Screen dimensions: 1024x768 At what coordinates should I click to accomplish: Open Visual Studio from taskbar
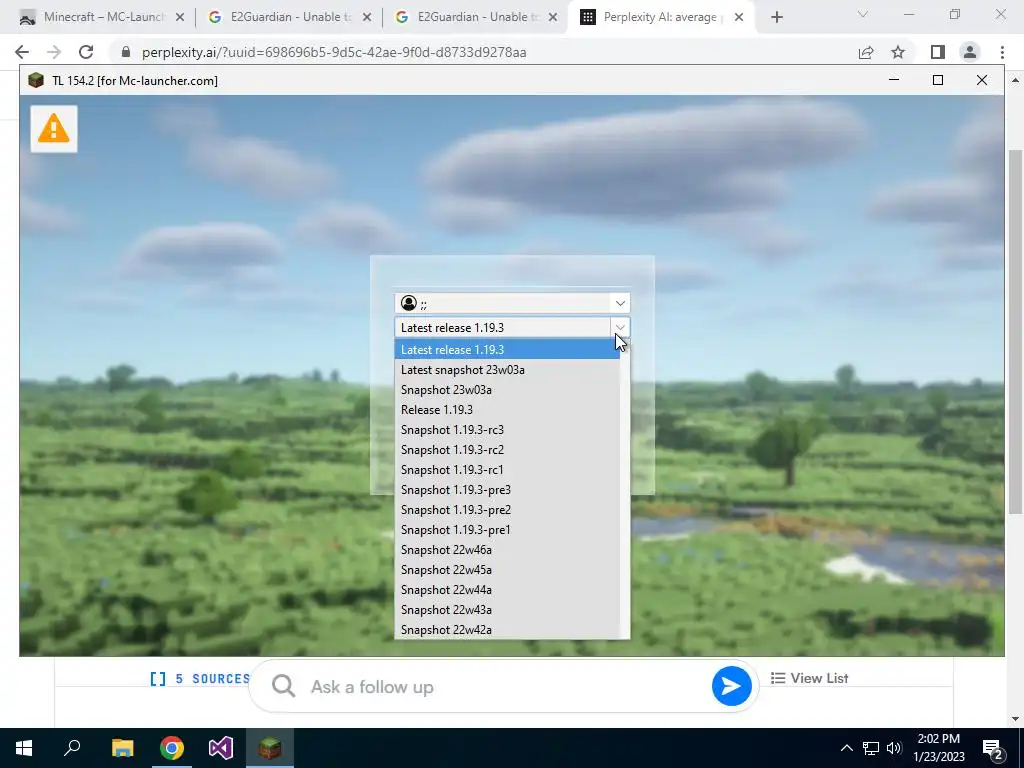pos(221,748)
